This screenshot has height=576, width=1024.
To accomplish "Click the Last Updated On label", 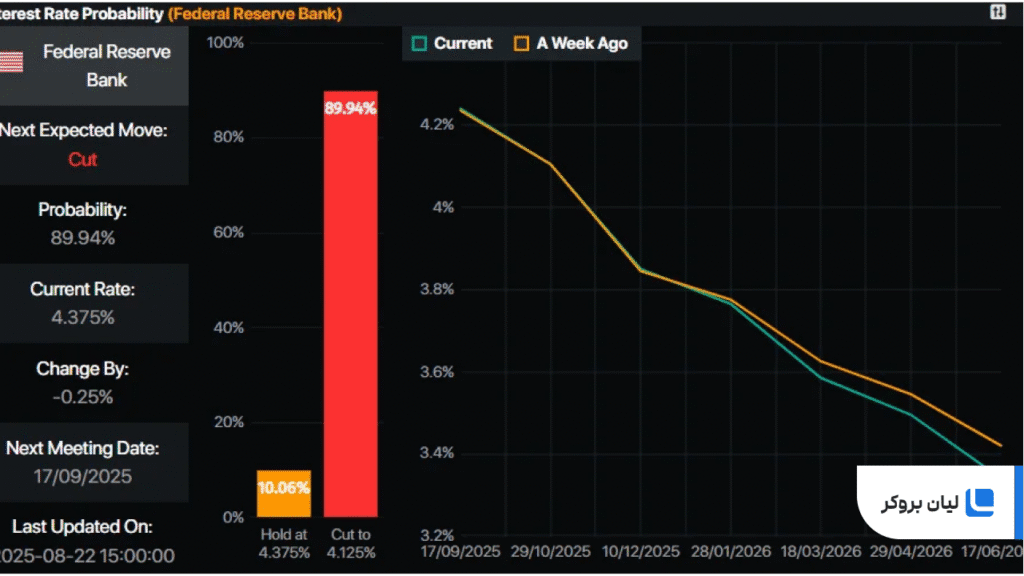I will click(82, 527).
